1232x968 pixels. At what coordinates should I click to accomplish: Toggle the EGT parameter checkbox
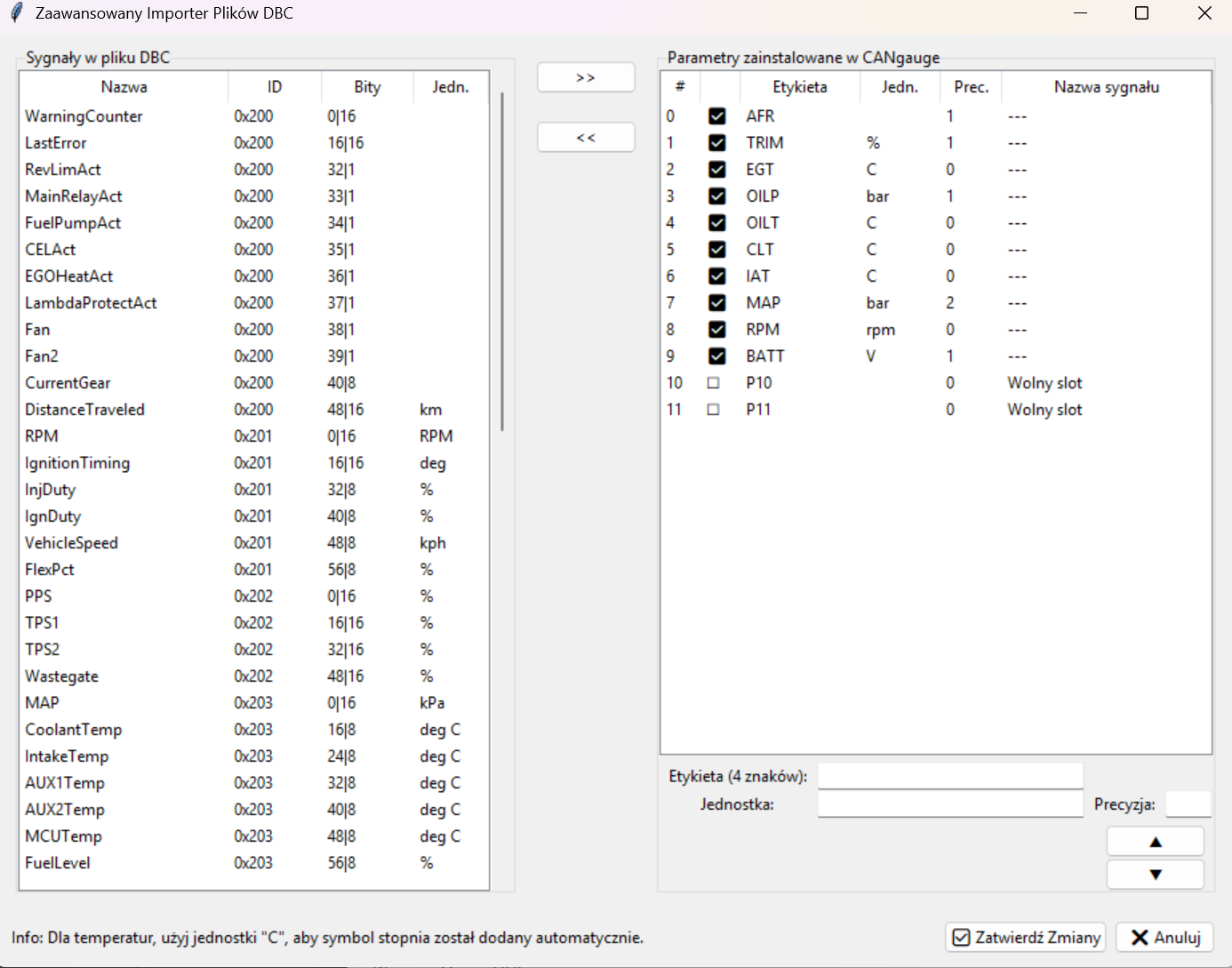coord(717,170)
